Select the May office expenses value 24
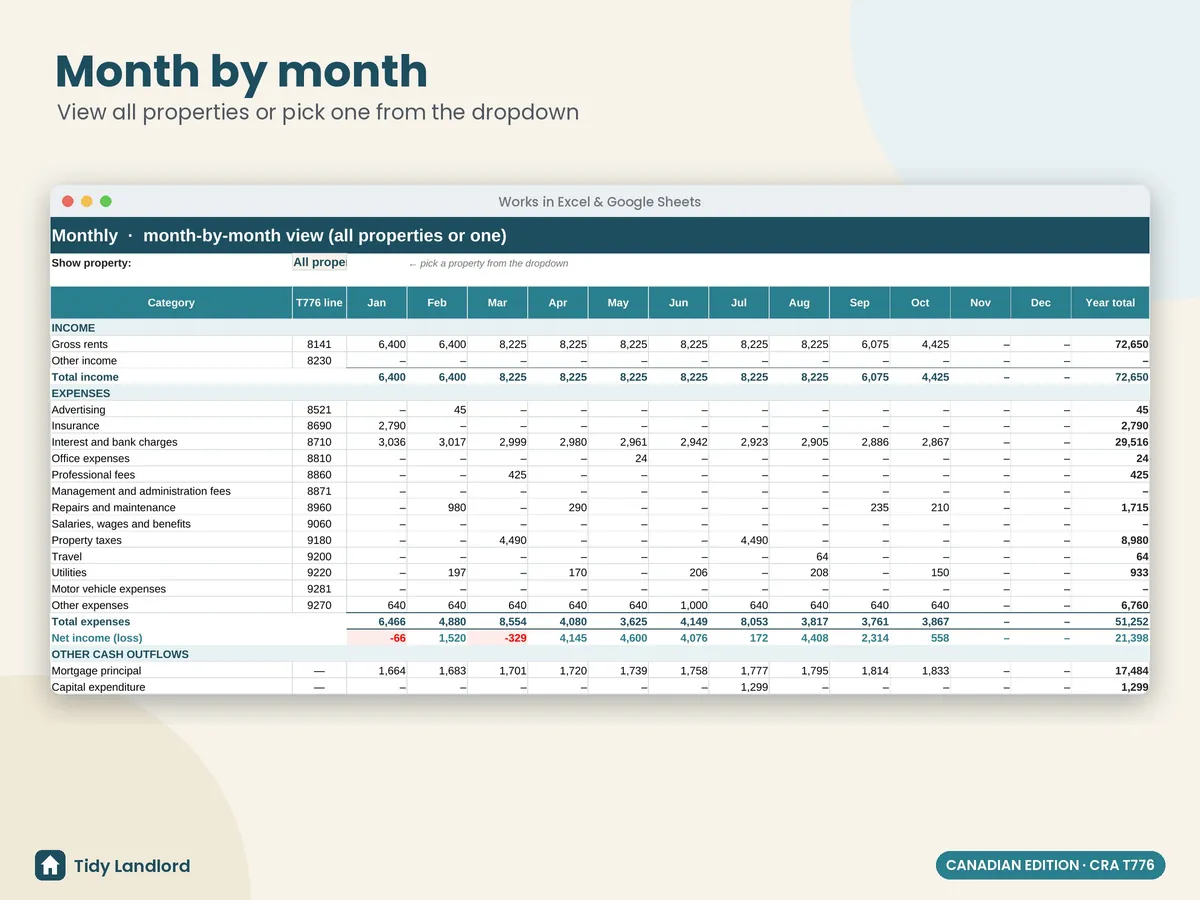The image size is (1200, 900). pos(618,459)
